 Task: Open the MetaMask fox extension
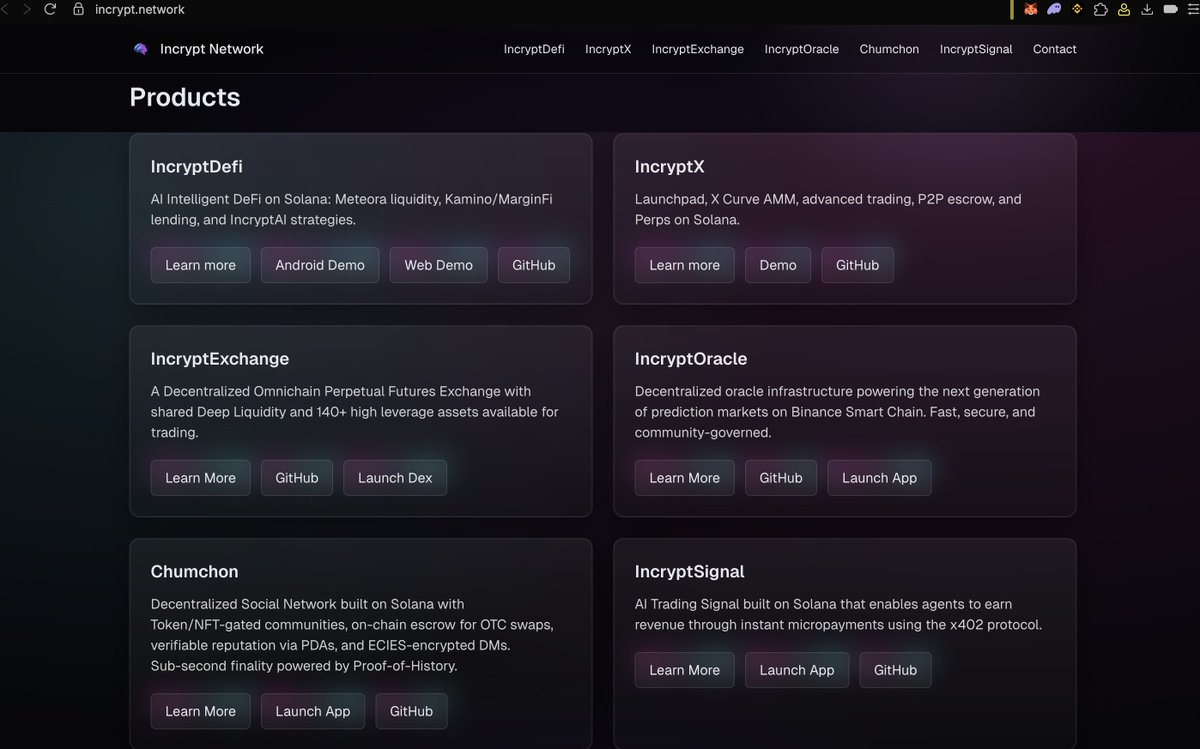click(1031, 9)
